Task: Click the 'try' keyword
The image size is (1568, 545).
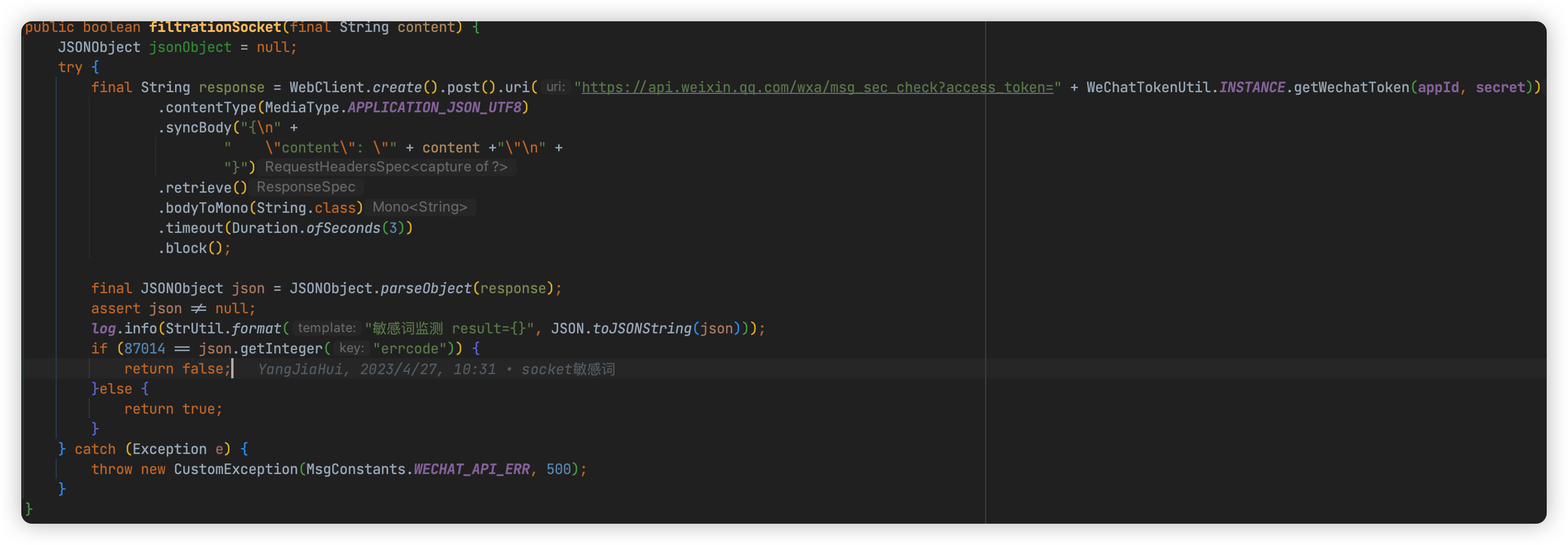Action: 70,67
